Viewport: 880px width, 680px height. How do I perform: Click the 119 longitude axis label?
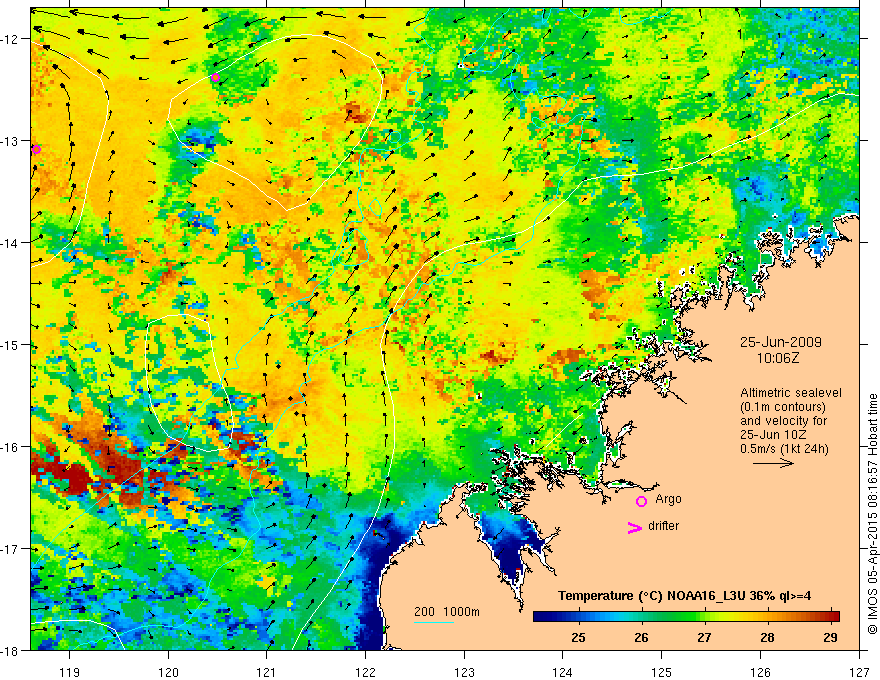[x=70, y=672]
